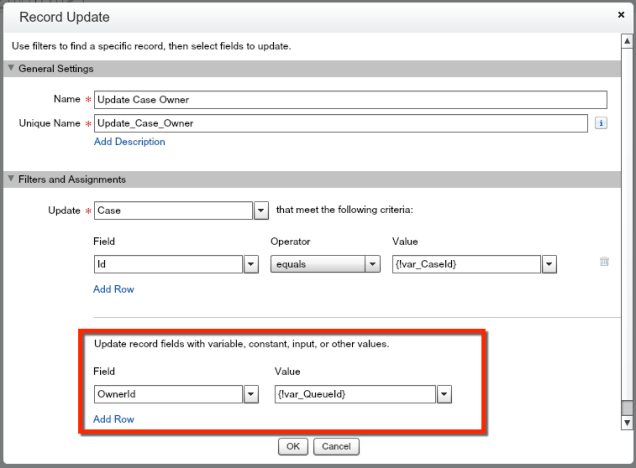Open the Update object dropdown showing Case
This screenshot has width=636, height=468.
[x=261, y=211]
